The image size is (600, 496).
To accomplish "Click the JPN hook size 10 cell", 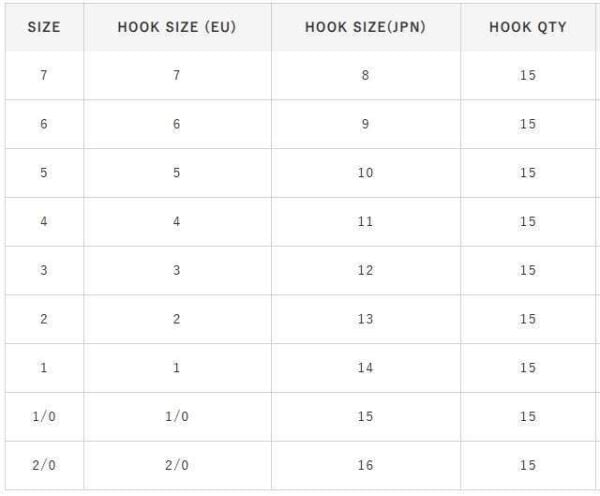I will click(x=365, y=173).
